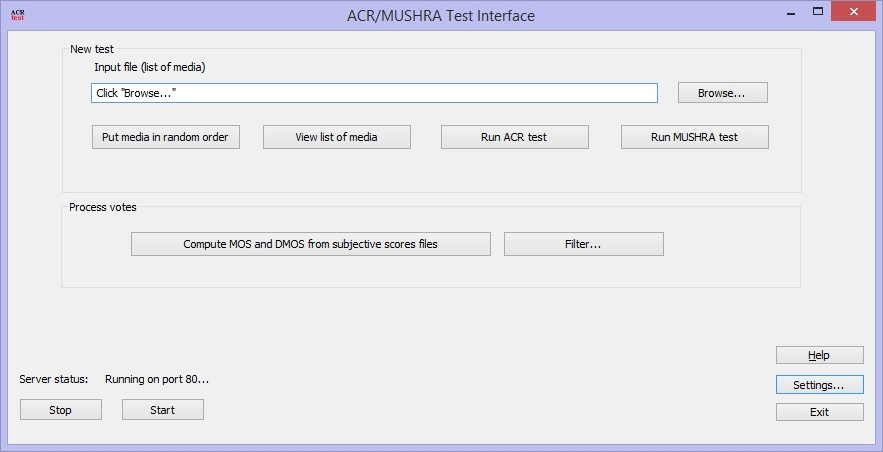The width and height of the screenshot is (883, 452).
Task: Open the Help button
Action: (x=819, y=355)
